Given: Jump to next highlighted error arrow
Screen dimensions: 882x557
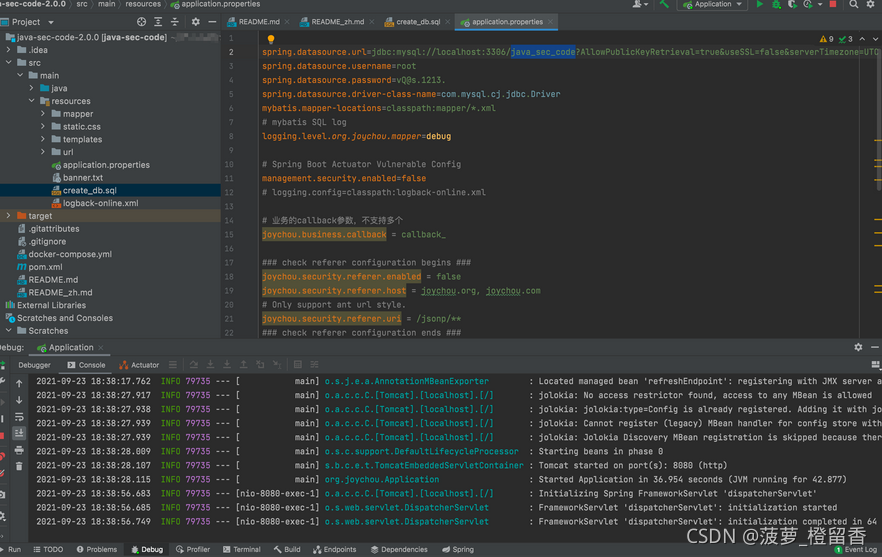Looking at the screenshot, I should [x=875, y=39].
